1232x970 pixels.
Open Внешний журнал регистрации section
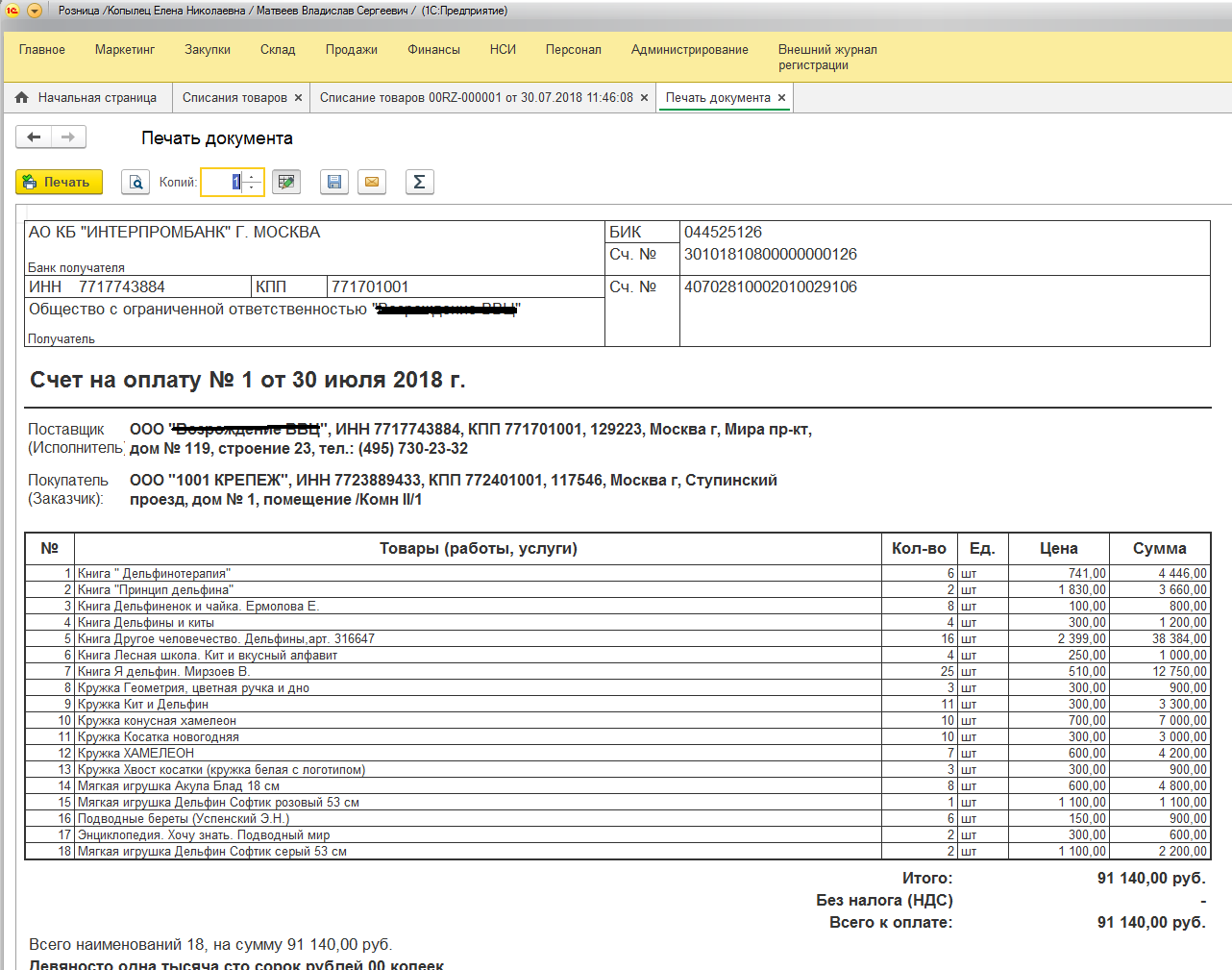point(827,58)
